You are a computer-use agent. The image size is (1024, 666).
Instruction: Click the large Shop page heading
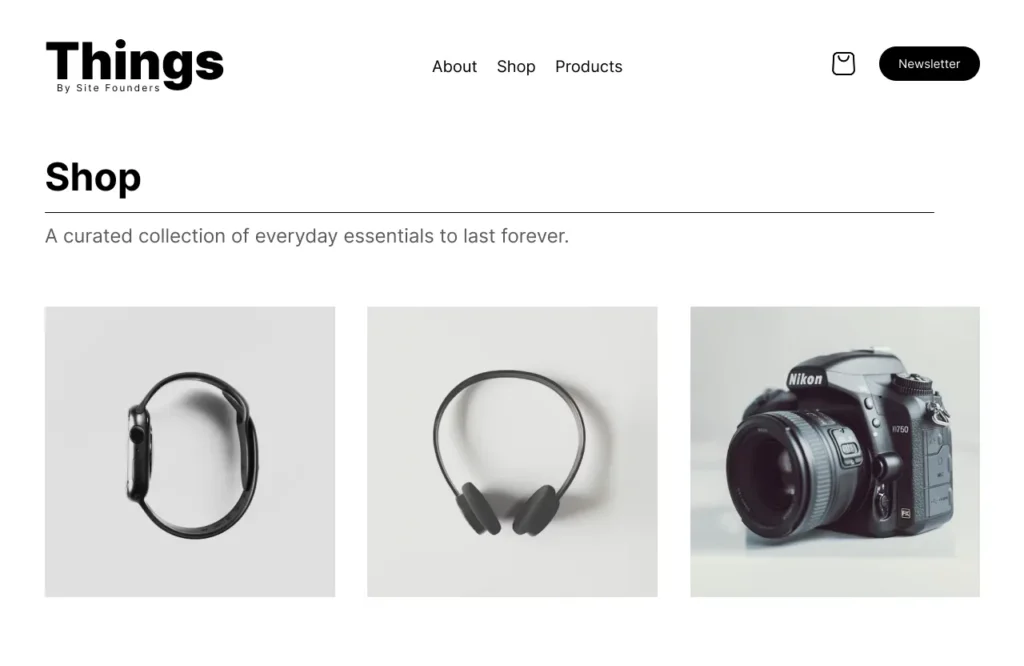(93, 178)
